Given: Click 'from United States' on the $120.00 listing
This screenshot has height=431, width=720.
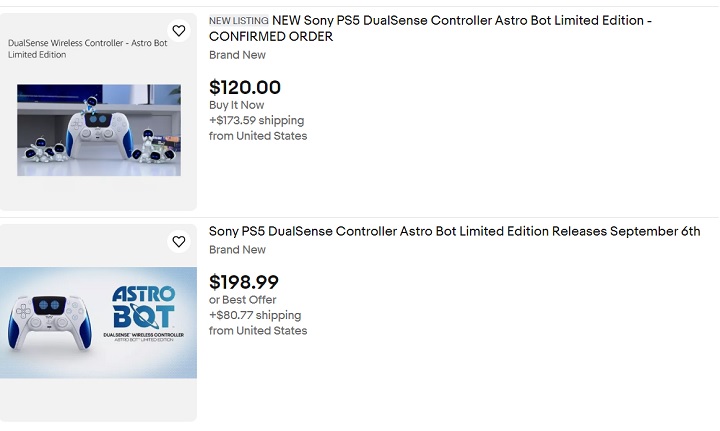Looking at the screenshot, I should click(x=258, y=136).
